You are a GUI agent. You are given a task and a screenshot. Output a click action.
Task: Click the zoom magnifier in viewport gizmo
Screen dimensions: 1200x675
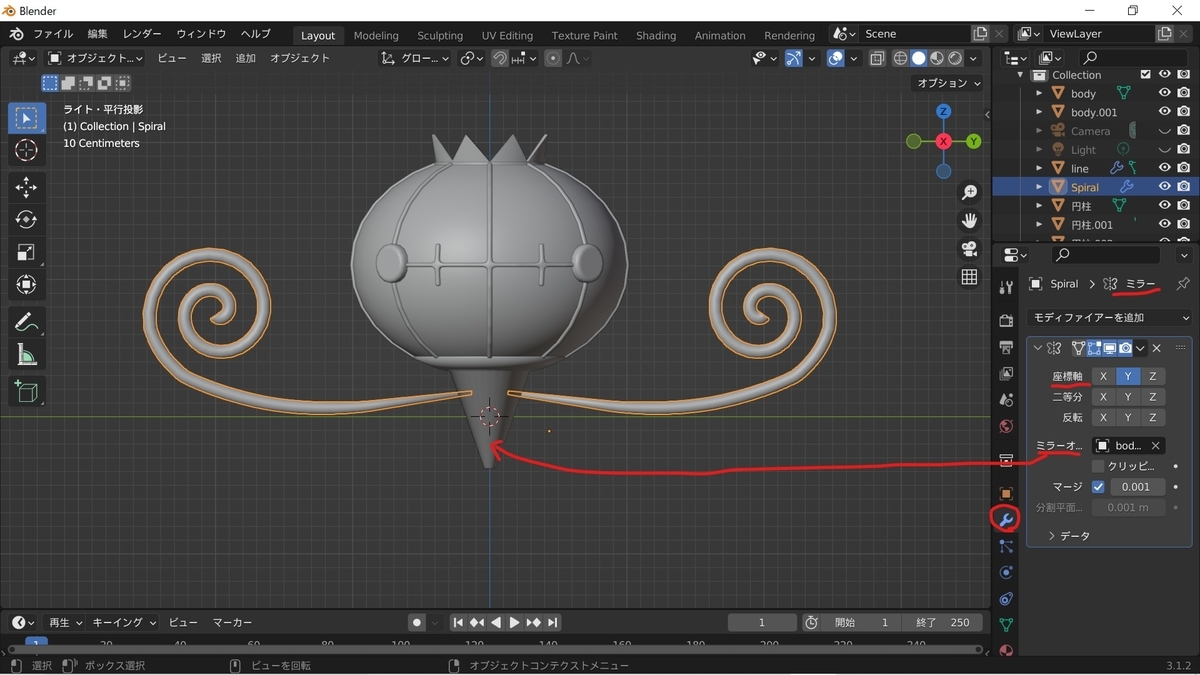969,192
